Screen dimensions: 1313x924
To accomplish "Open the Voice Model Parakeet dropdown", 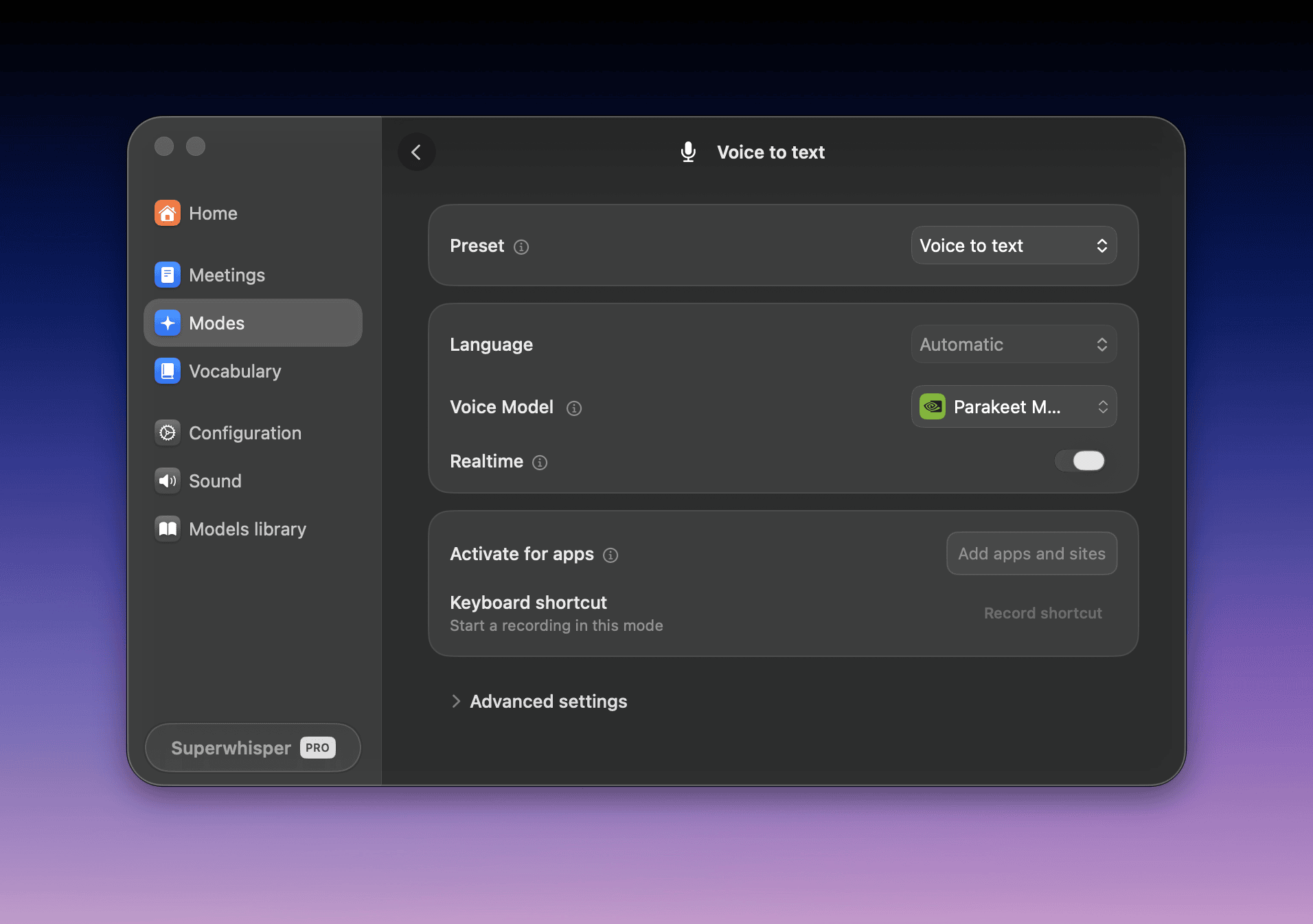I will pyautogui.click(x=1014, y=407).
